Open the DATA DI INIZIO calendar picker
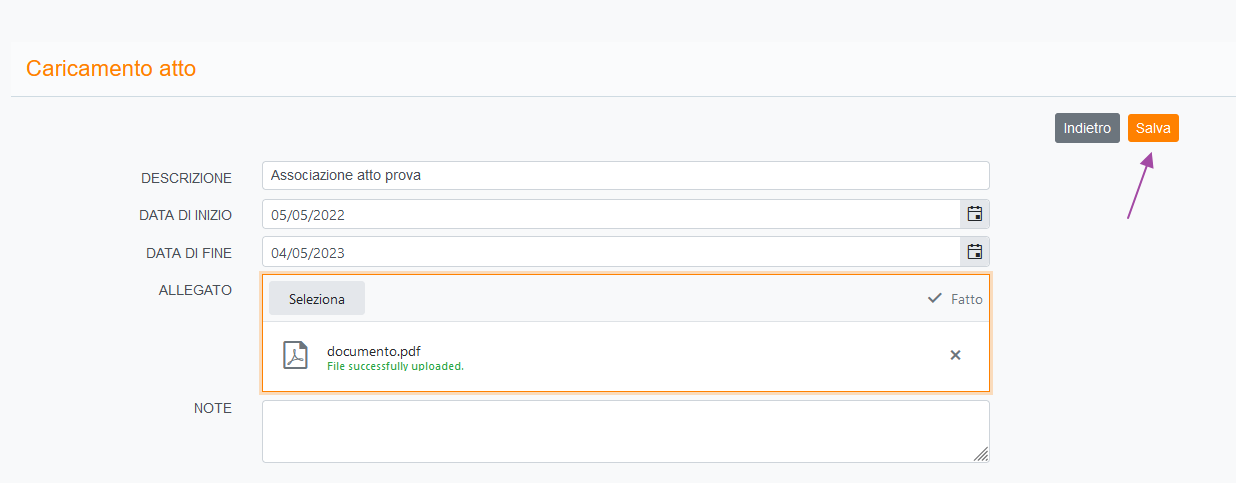Image resolution: width=1236 pixels, height=483 pixels. pos(974,214)
